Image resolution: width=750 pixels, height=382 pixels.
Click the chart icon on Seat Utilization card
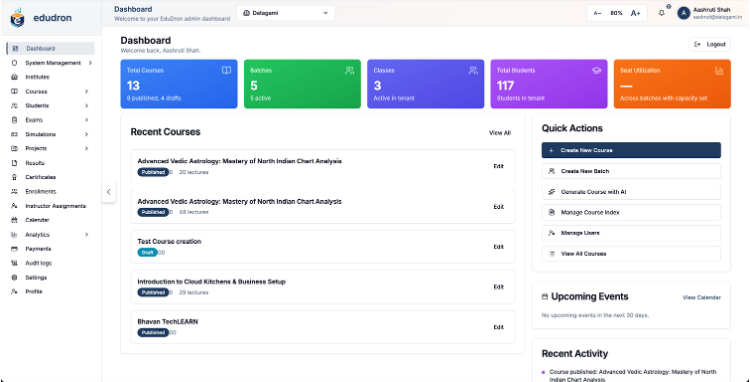[x=719, y=70]
